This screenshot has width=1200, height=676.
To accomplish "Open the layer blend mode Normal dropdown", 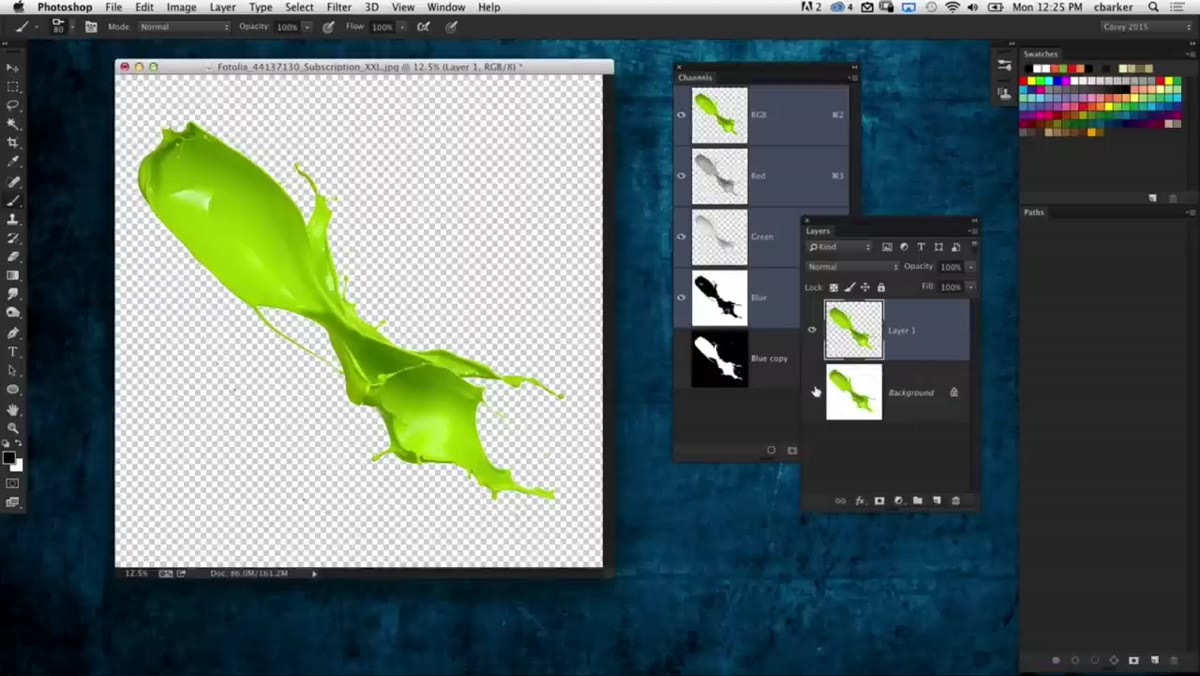I will 853,267.
